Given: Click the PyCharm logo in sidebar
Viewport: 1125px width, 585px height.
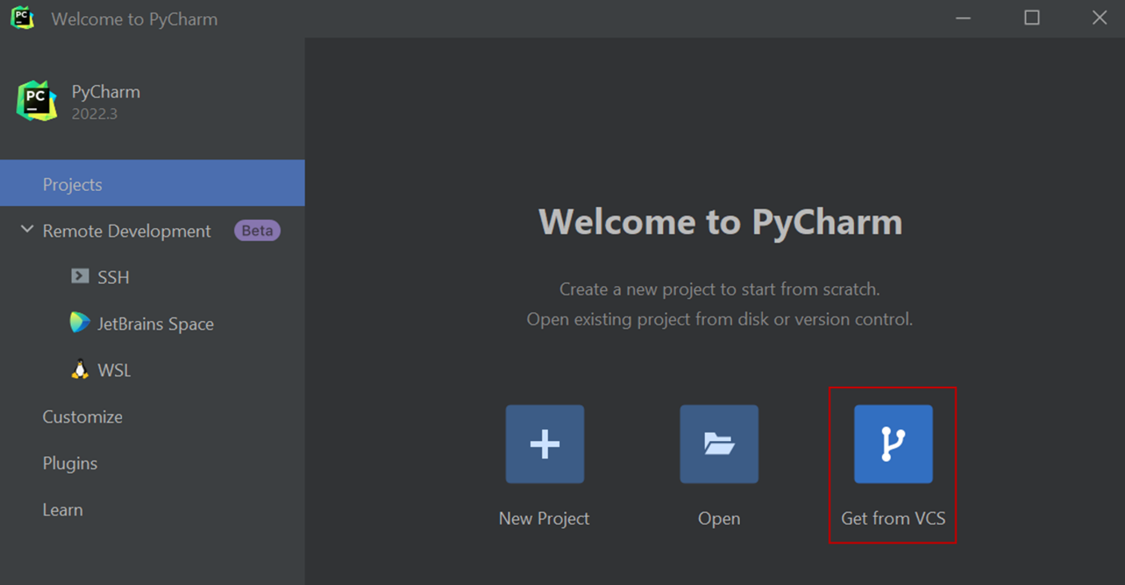Looking at the screenshot, I should [x=37, y=101].
